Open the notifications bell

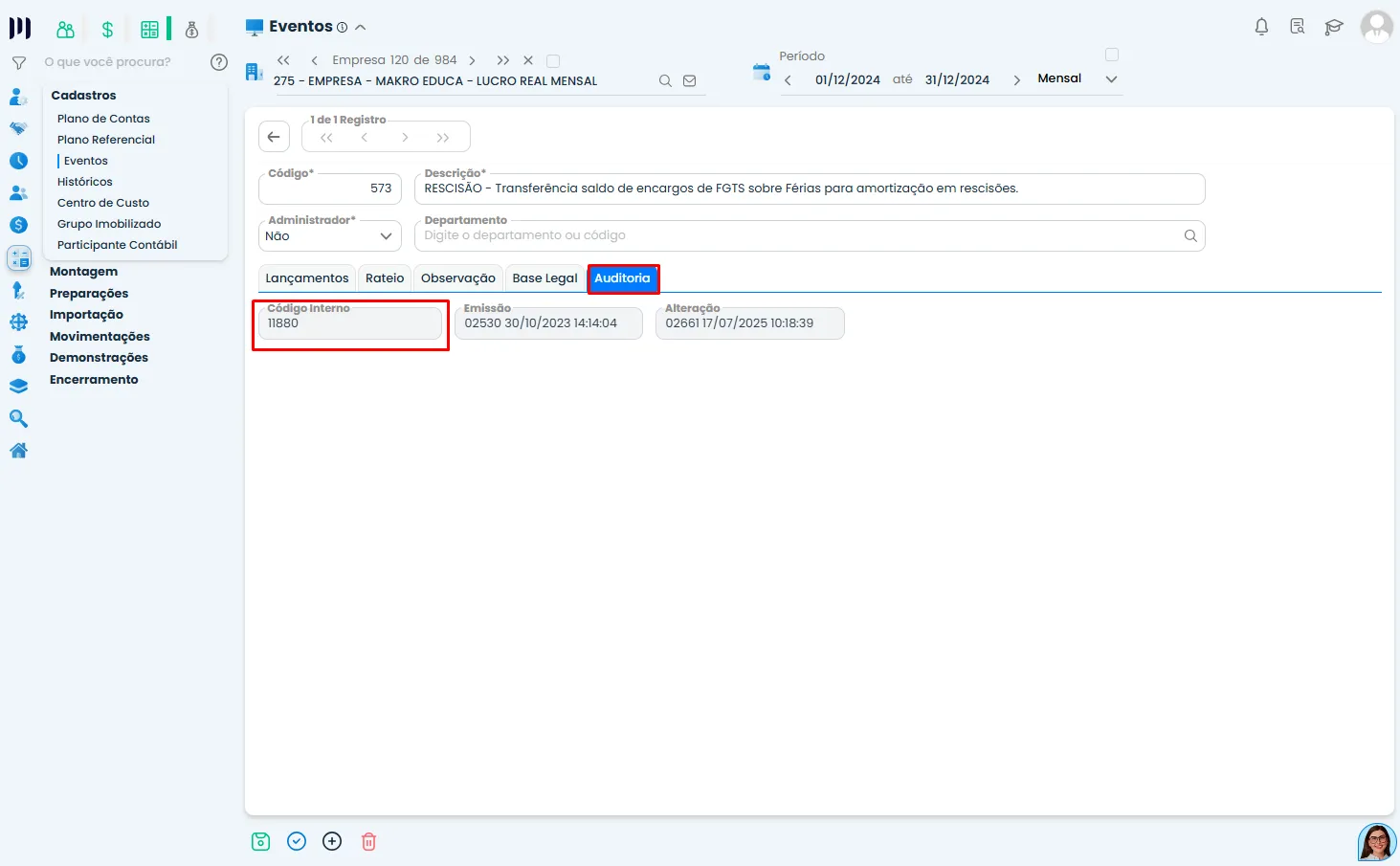(1261, 27)
